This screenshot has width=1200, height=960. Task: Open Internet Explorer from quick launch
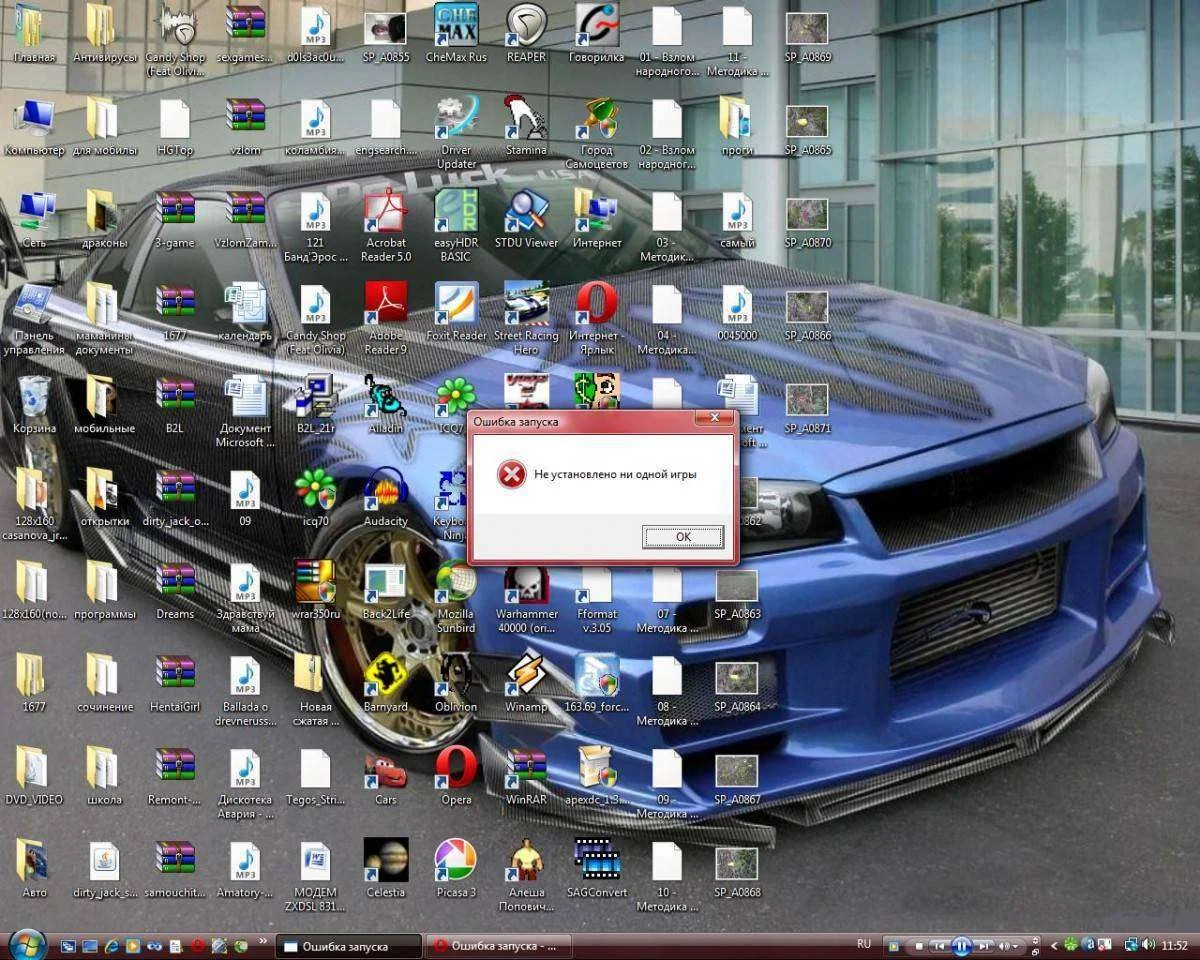[x=111, y=946]
